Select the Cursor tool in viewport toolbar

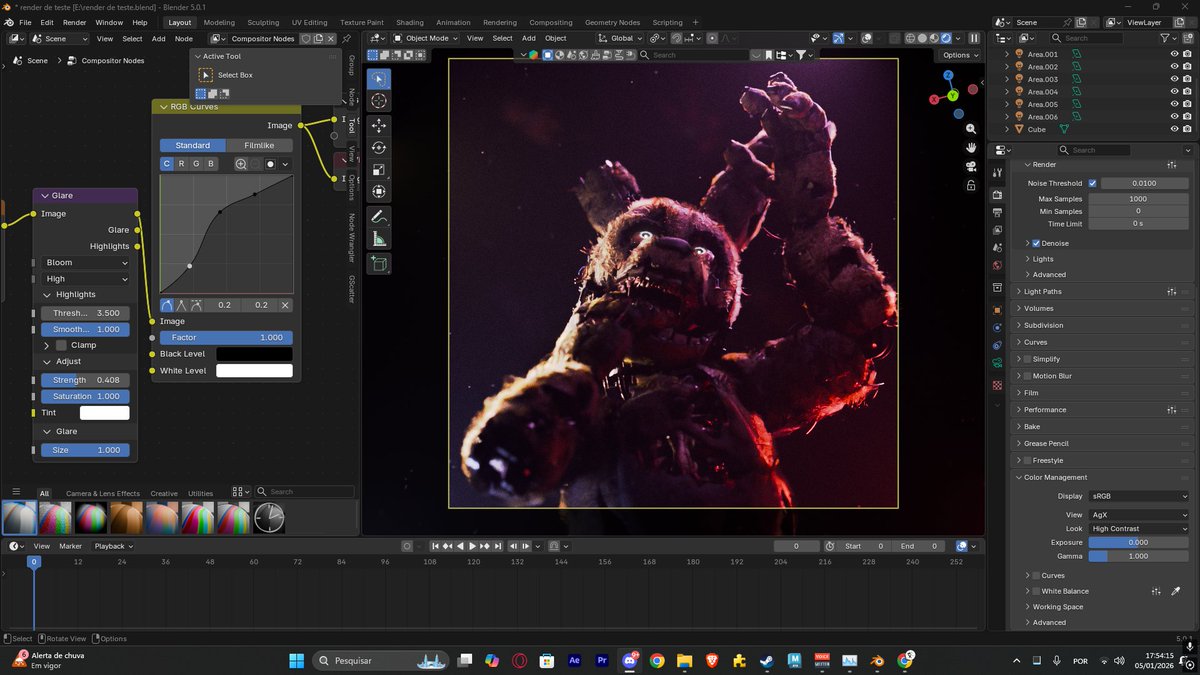379,101
